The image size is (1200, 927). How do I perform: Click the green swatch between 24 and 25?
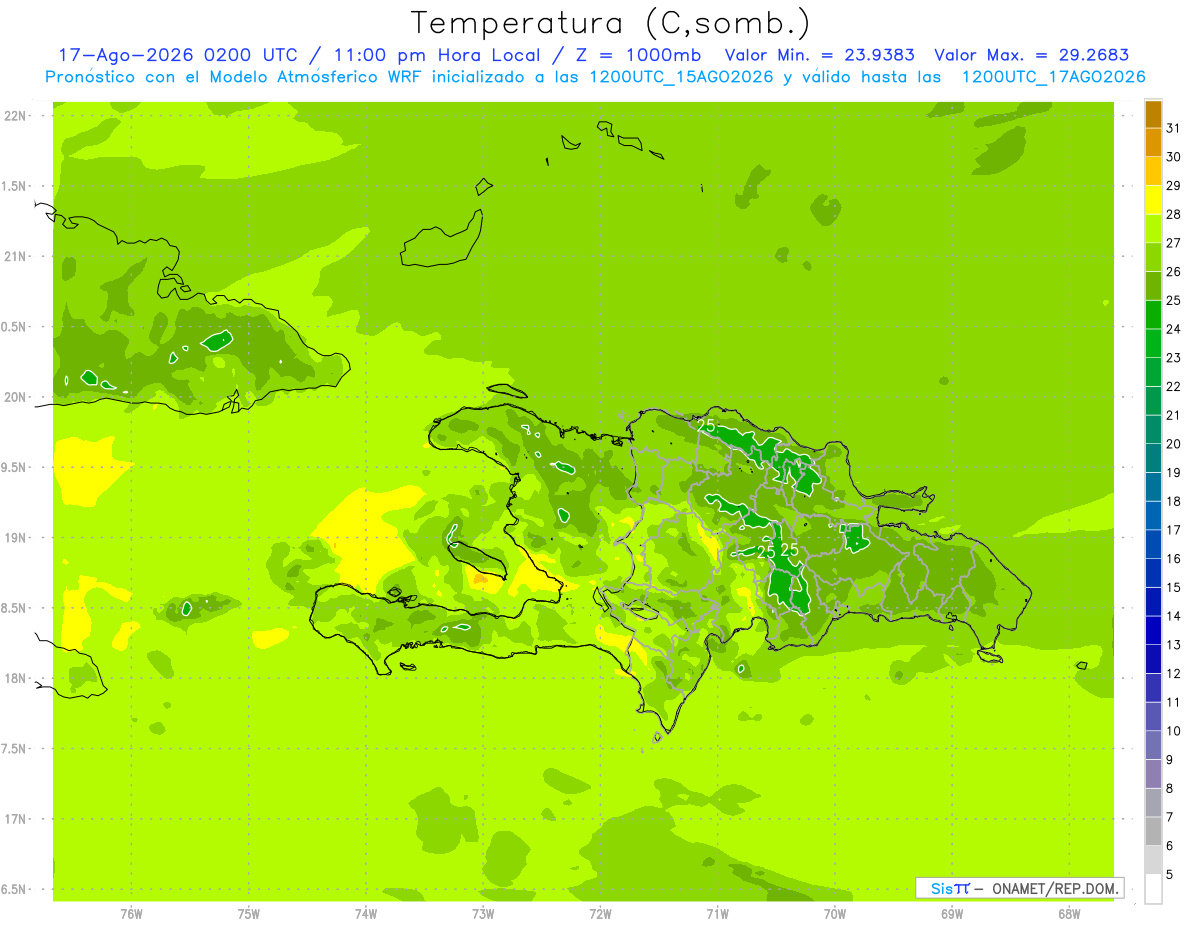click(x=1153, y=315)
